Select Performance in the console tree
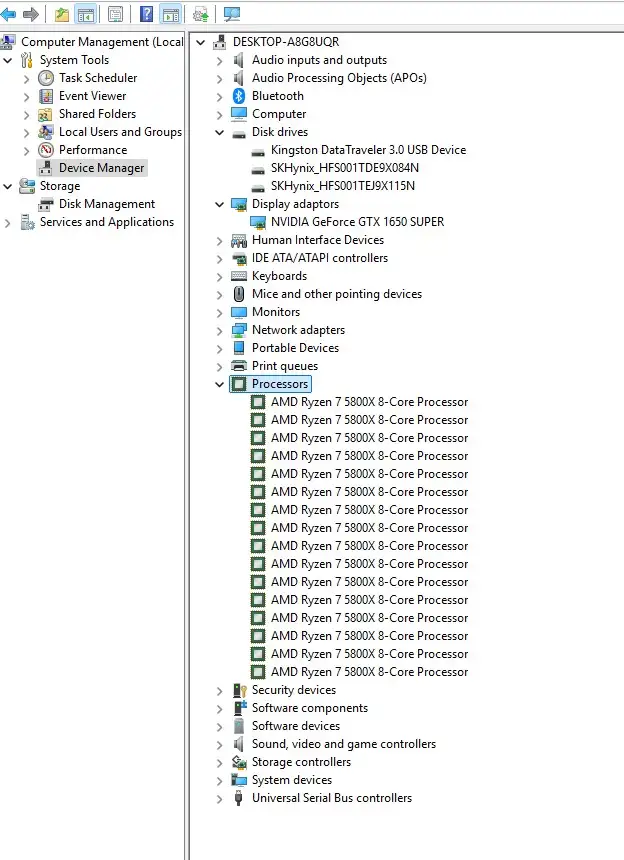The height and width of the screenshot is (860, 624). tap(93, 150)
